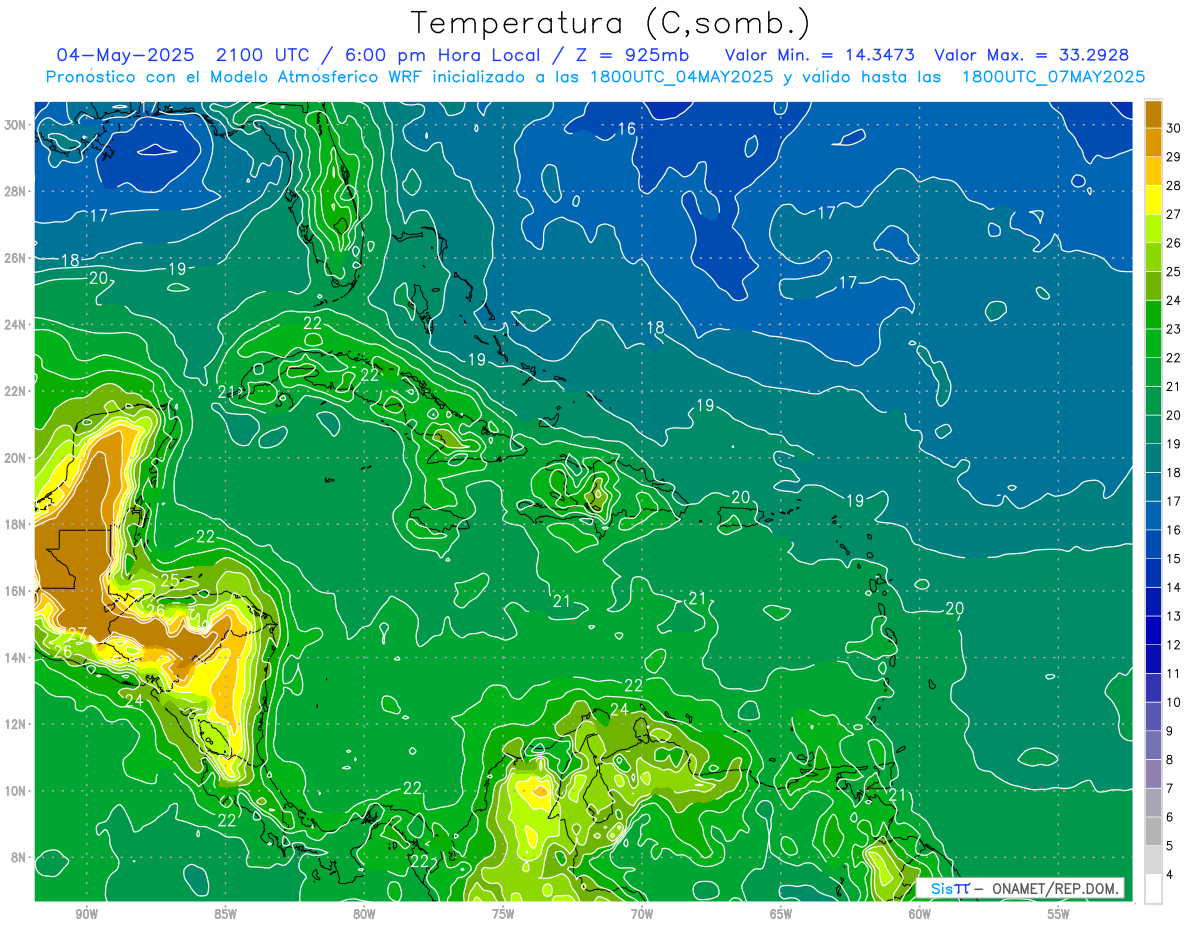Click legend color band between 8 and 9
1200x927 pixels.
1153,745
